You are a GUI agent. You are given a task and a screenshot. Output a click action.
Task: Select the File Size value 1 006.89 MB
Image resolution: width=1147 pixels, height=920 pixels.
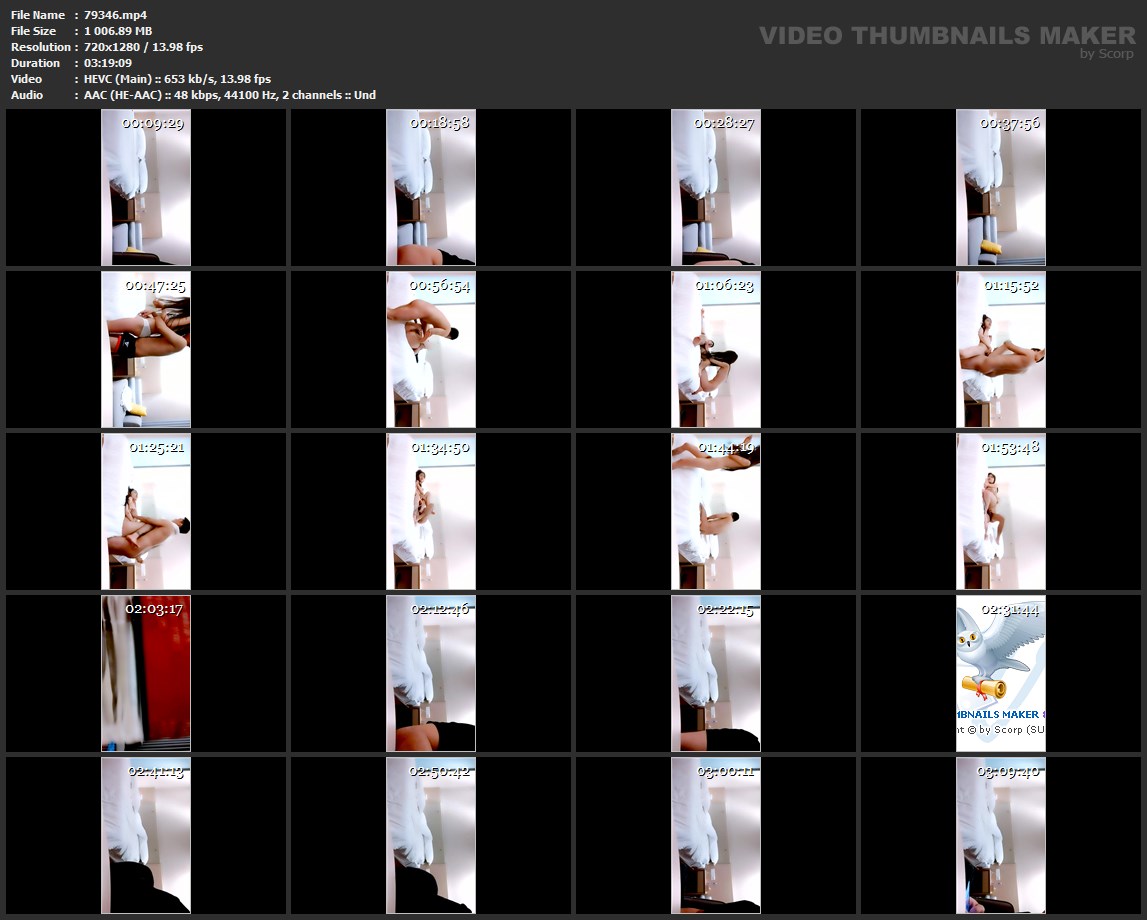point(118,31)
